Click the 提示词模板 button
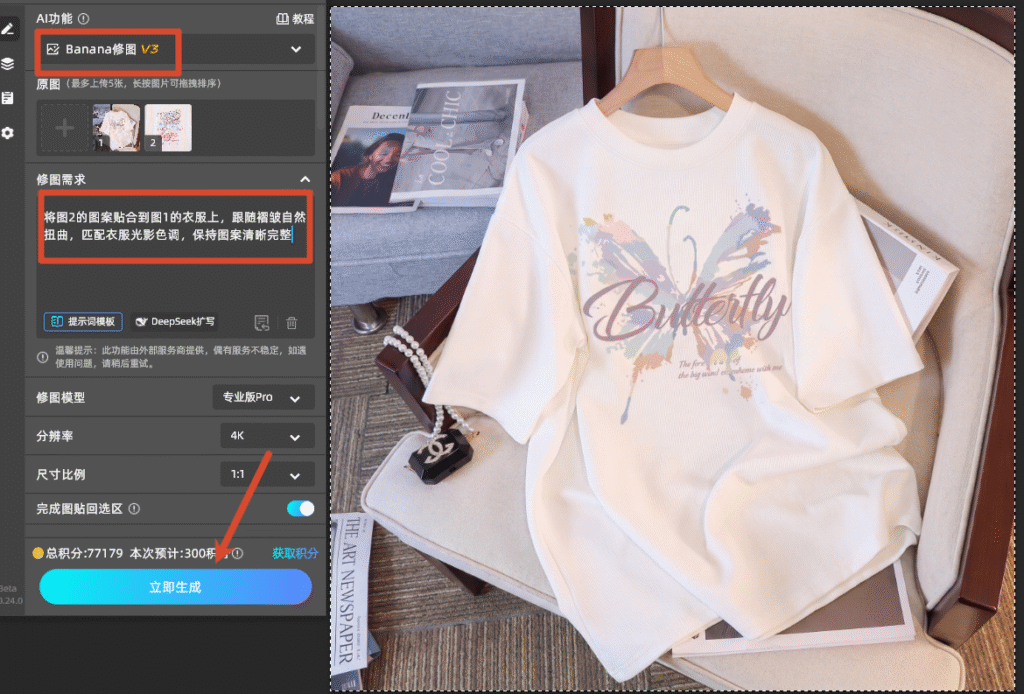 coord(83,322)
